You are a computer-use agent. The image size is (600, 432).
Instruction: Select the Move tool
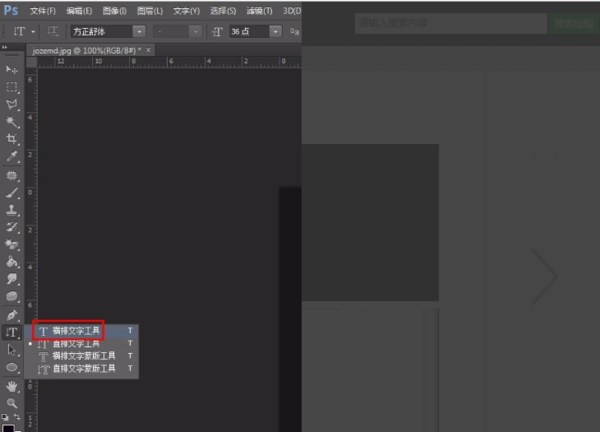[11, 70]
